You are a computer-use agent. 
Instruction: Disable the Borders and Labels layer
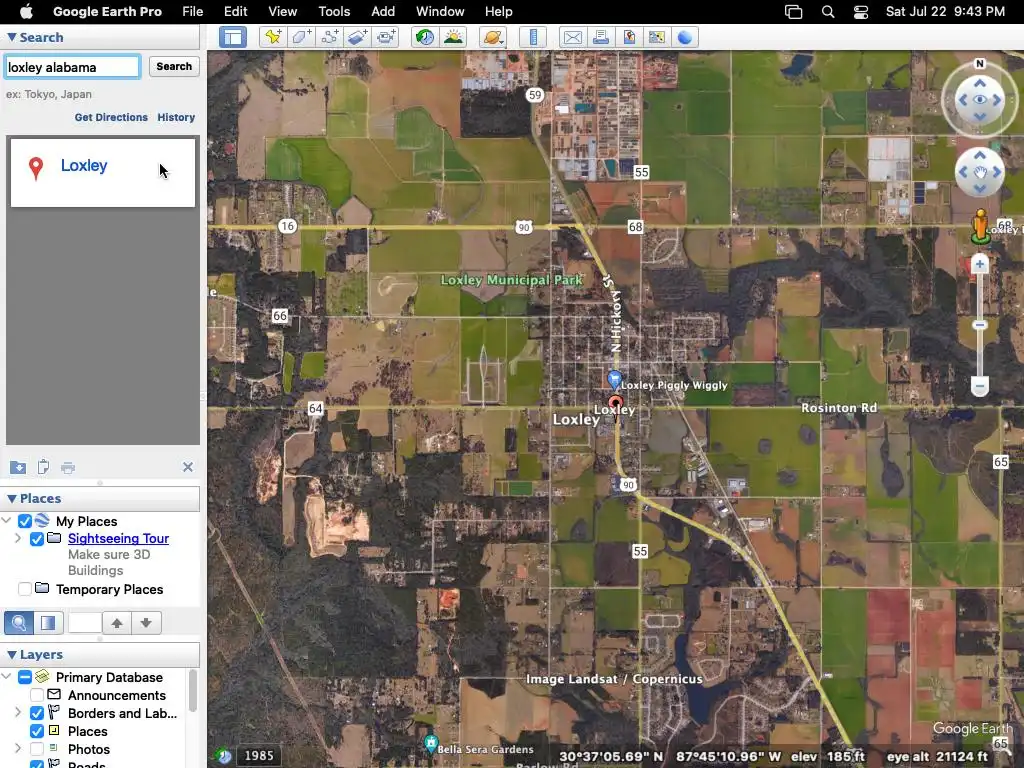pyautogui.click(x=37, y=713)
